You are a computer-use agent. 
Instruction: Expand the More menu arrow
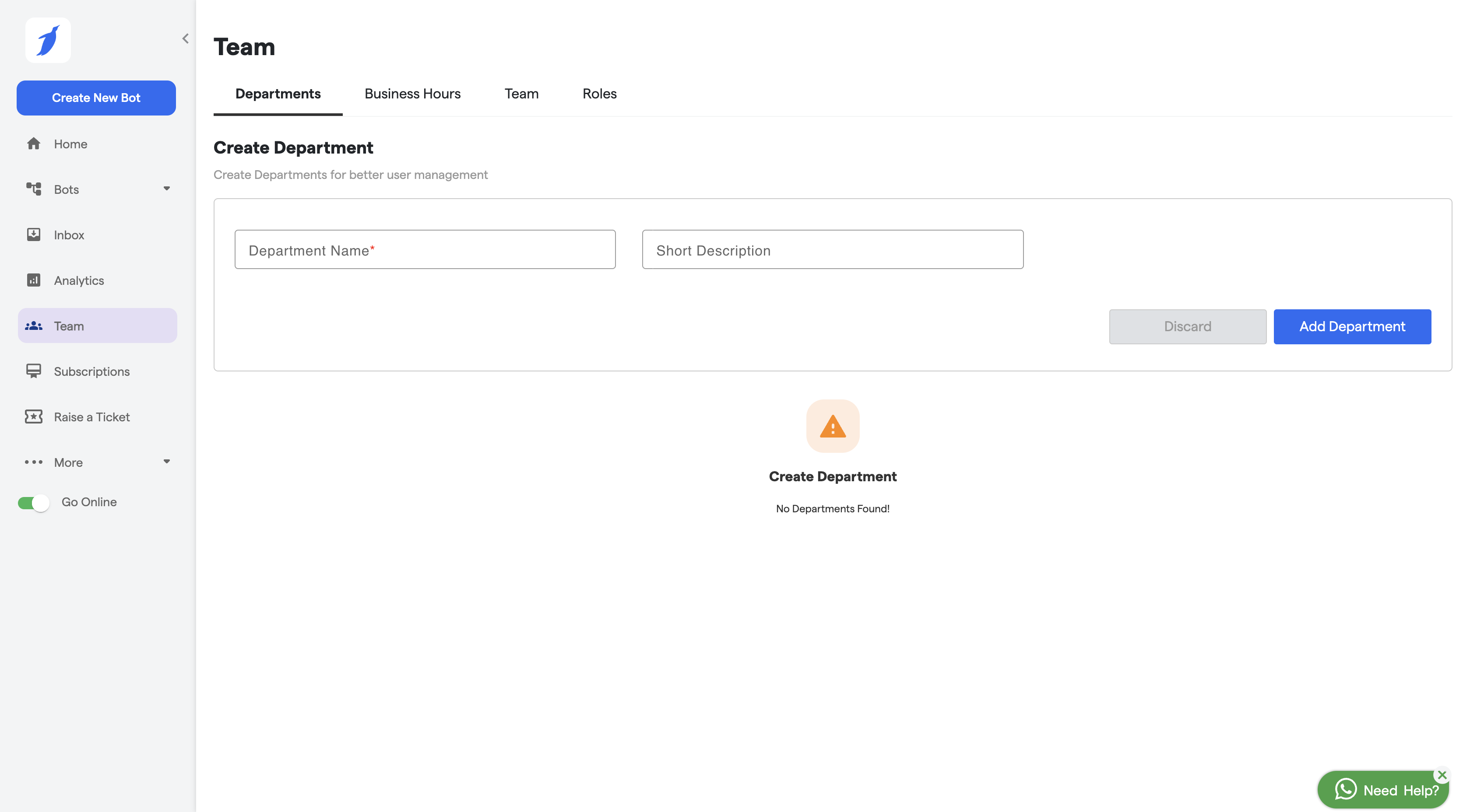167,462
